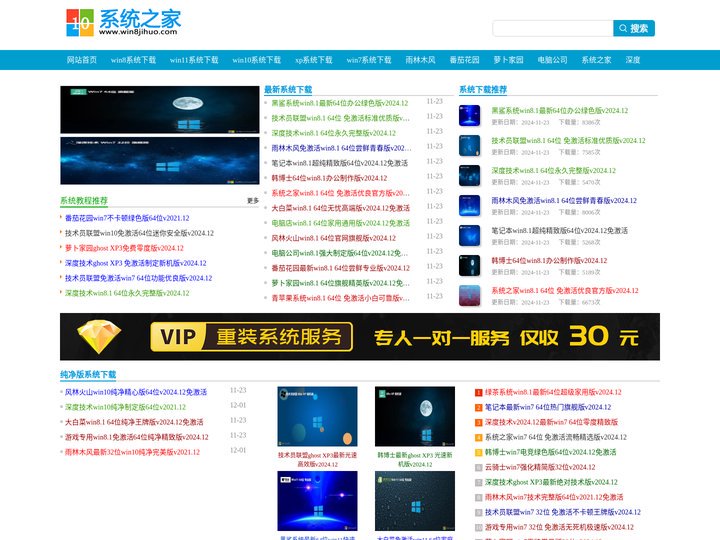Click the 深度技术win8.1 recommended thumbnail icon
Image resolution: width=720 pixels, height=540 pixels.
[469, 175]
